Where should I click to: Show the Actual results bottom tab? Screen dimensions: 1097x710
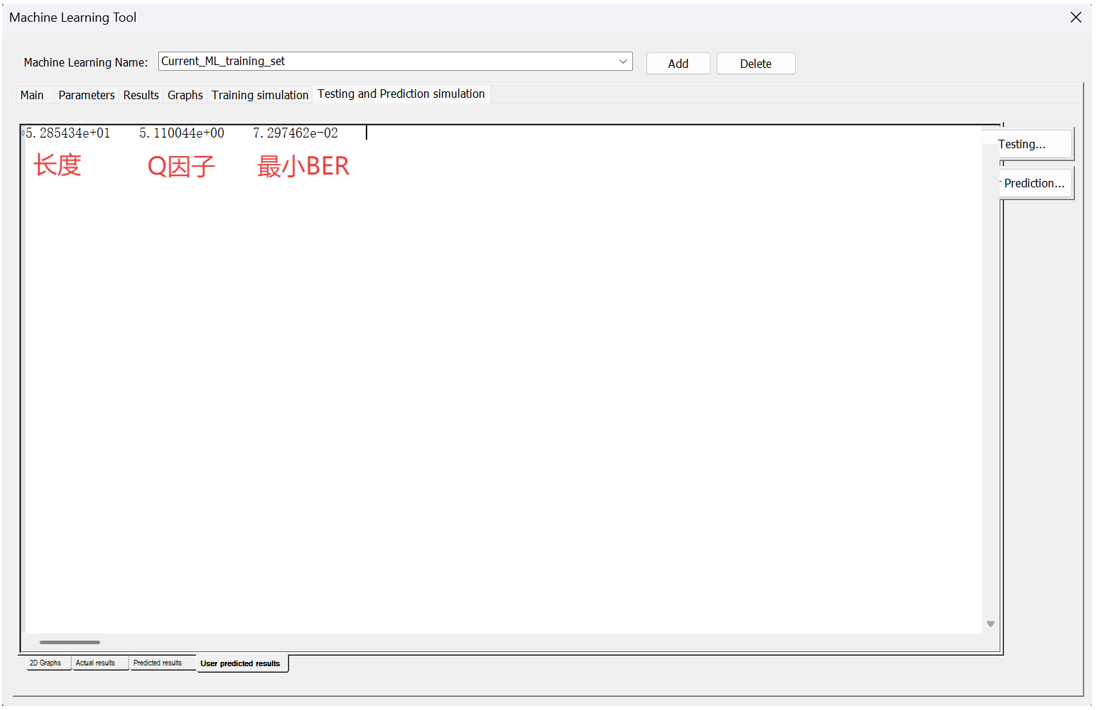click(96, 663)
